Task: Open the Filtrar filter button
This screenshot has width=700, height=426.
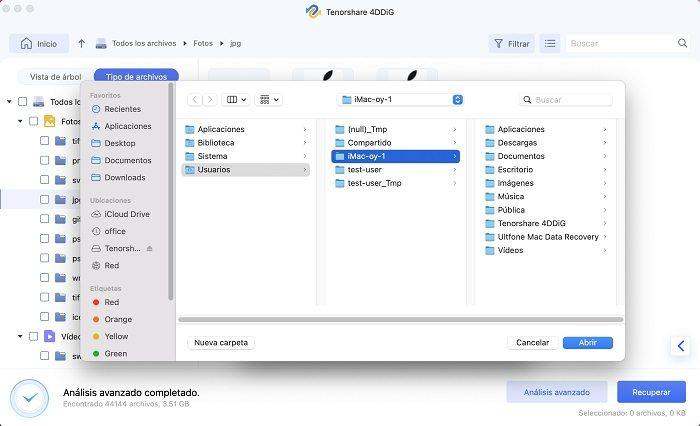Action: click(x=512, y=43)
